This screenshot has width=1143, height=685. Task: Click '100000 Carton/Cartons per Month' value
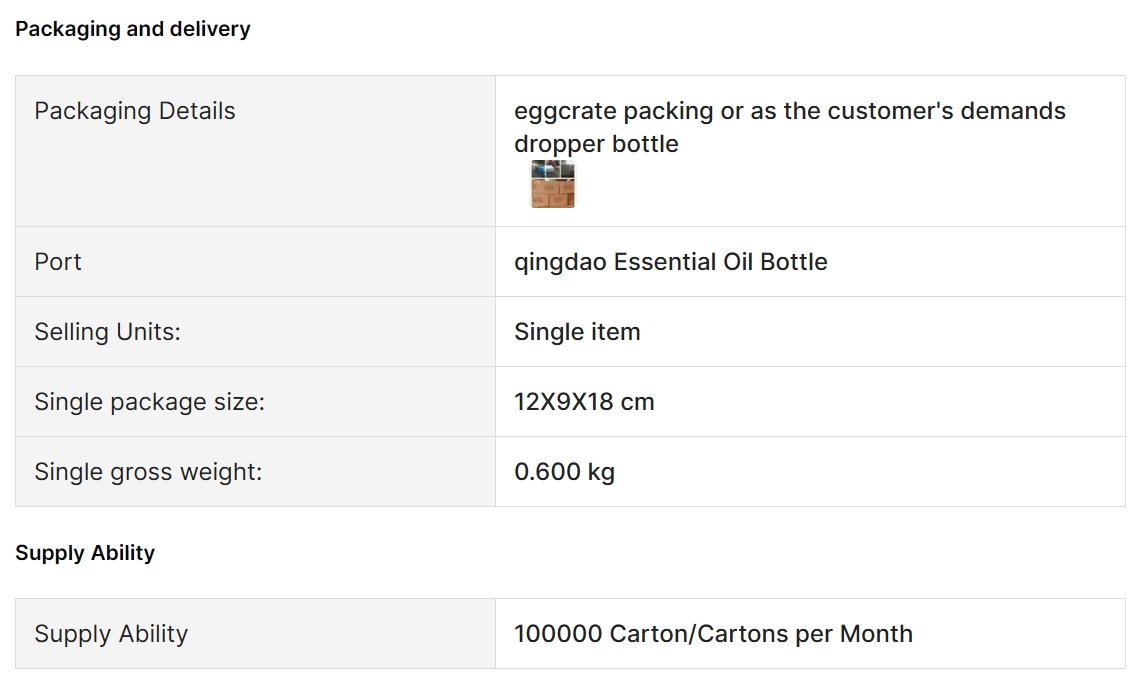pos(713,634)
